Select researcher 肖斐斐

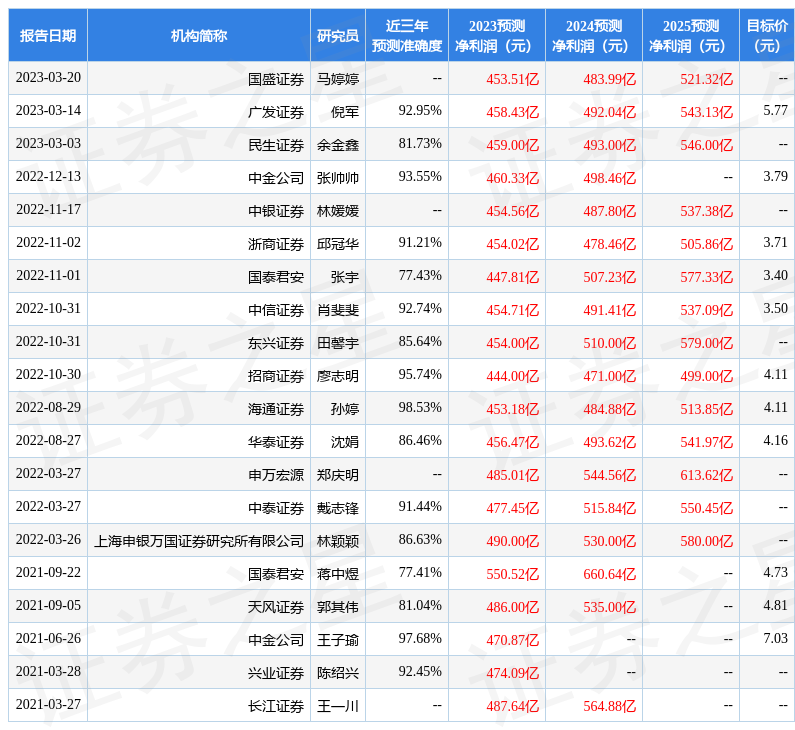(x=338, y=310)
